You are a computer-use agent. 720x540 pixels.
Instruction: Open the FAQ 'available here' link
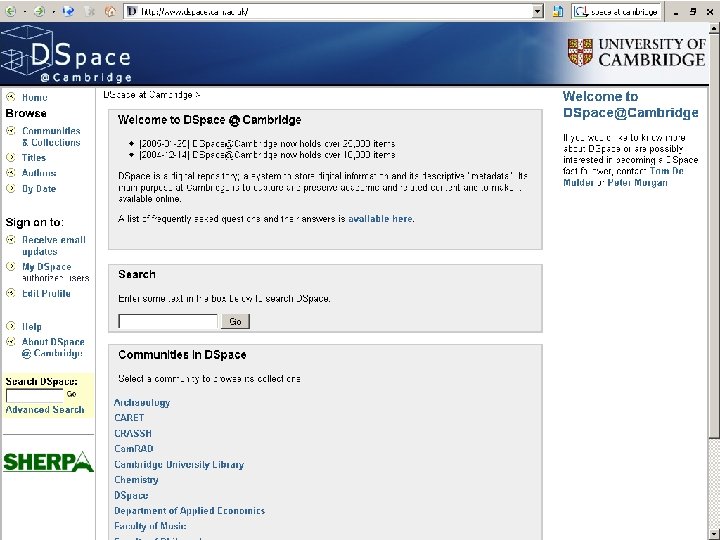(380, 219)
